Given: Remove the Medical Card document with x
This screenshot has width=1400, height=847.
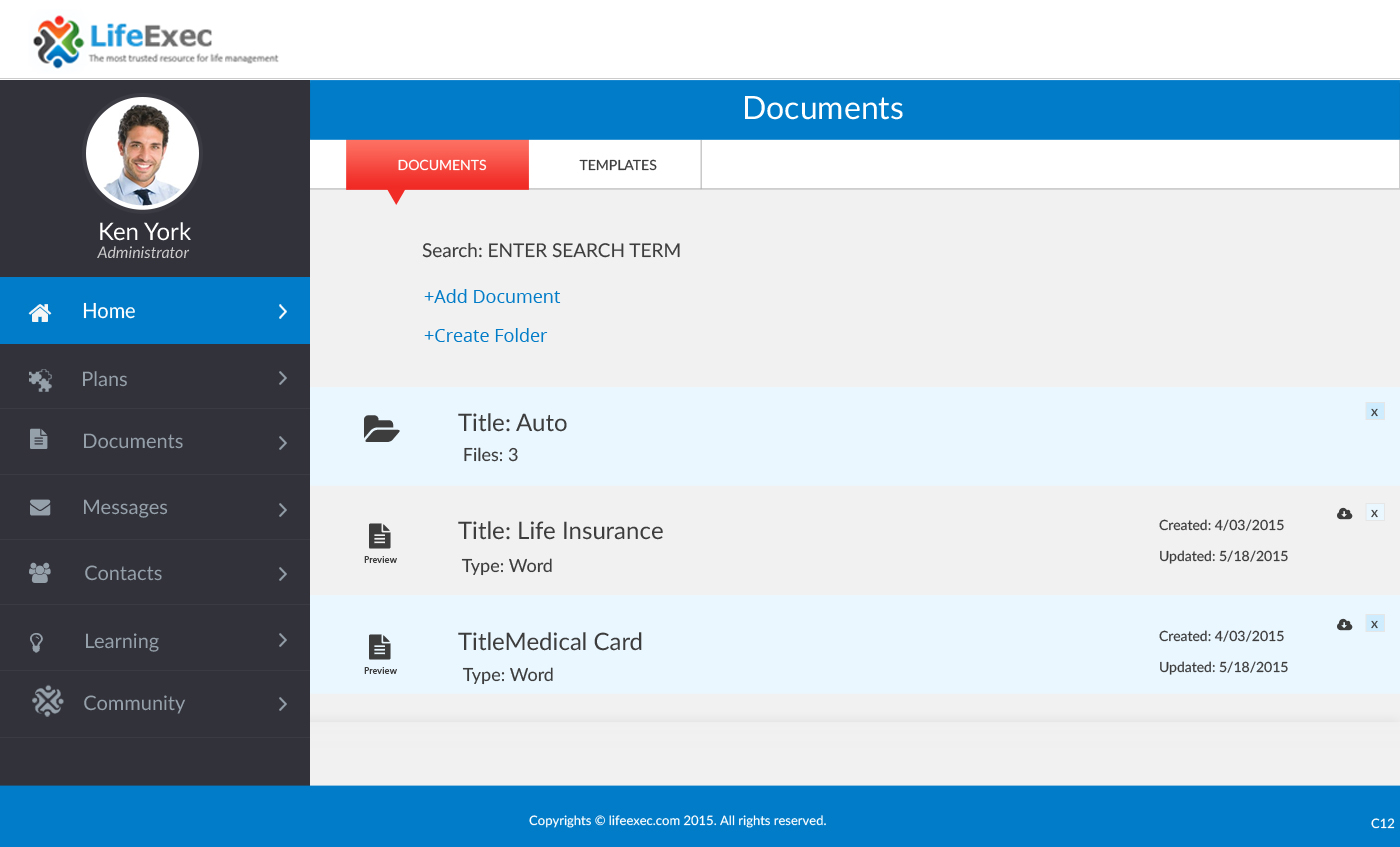Looking at the screenshot, I should 1375,623.
